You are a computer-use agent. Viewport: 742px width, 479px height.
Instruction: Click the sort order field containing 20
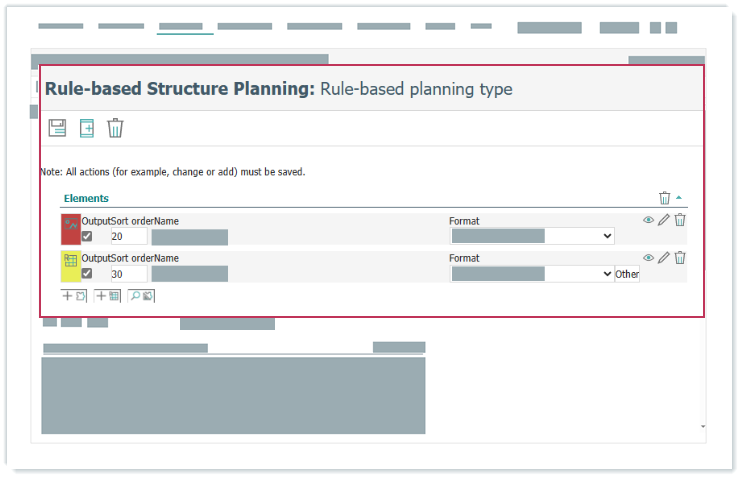click(x=128, y=237)
